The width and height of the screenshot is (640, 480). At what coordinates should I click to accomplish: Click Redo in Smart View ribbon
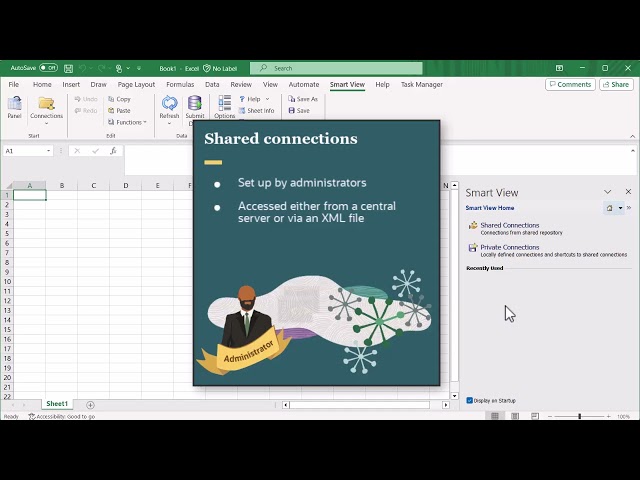pos(86,111)
